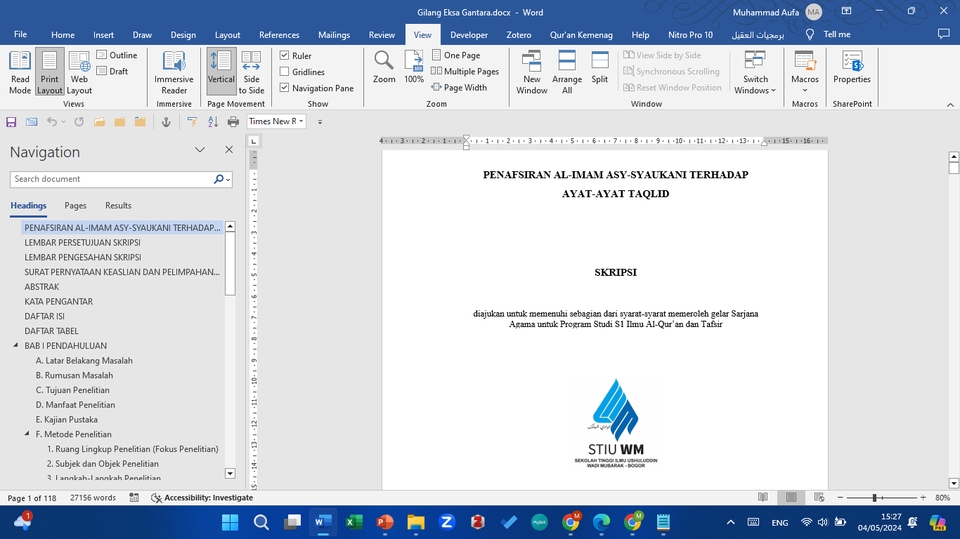The image size is (960, 539).
Task: Open a New Window of the document
Action: [531, 72]
